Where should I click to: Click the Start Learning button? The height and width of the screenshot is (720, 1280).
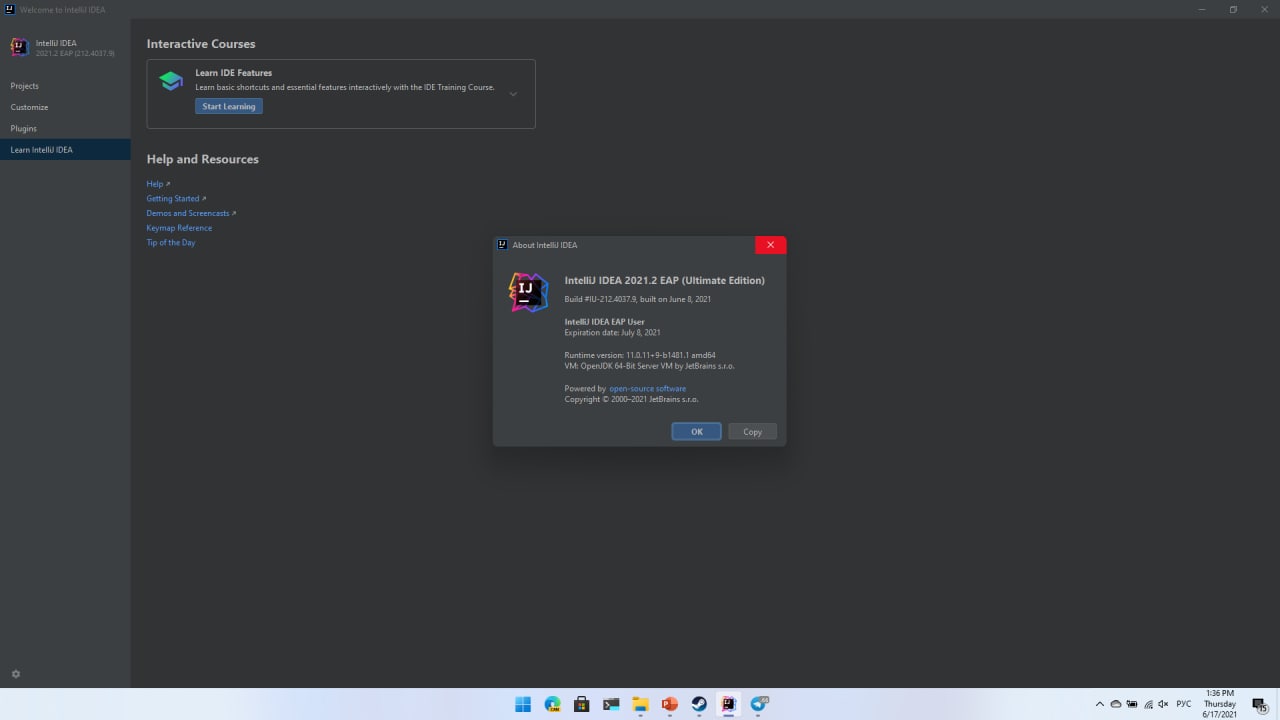coord(229,106)
